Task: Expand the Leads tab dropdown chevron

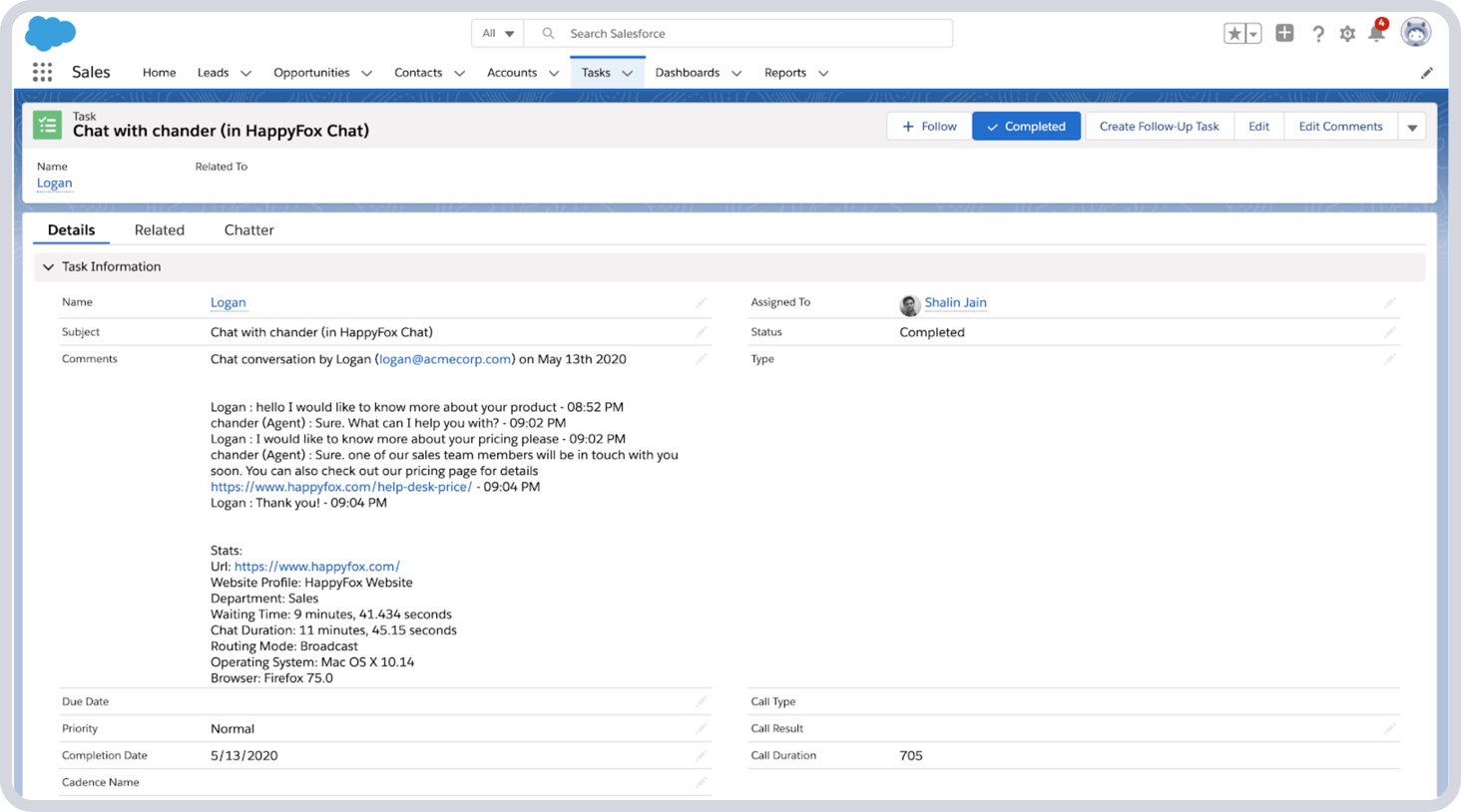Action: [246, 73]
